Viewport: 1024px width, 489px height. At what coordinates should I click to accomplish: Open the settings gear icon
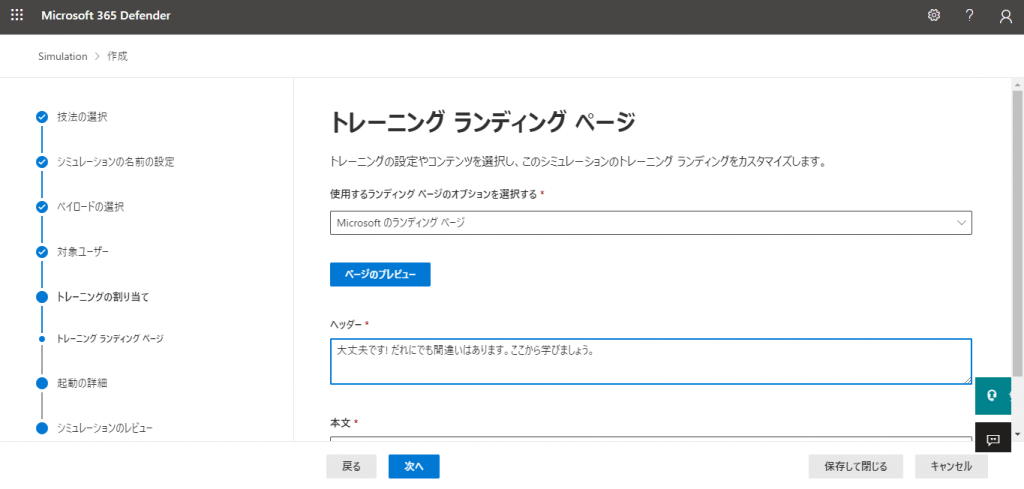pyautogui.click(x=934, y=16)
